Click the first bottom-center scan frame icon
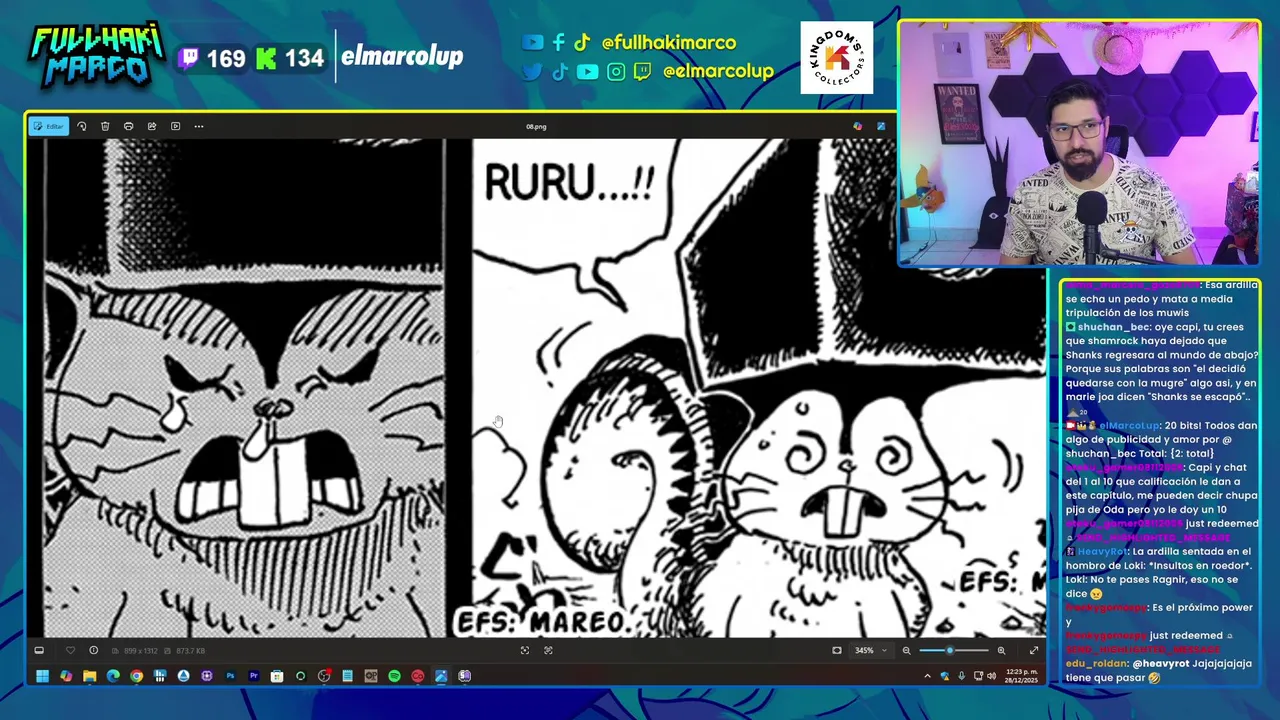 click(525, 650)
